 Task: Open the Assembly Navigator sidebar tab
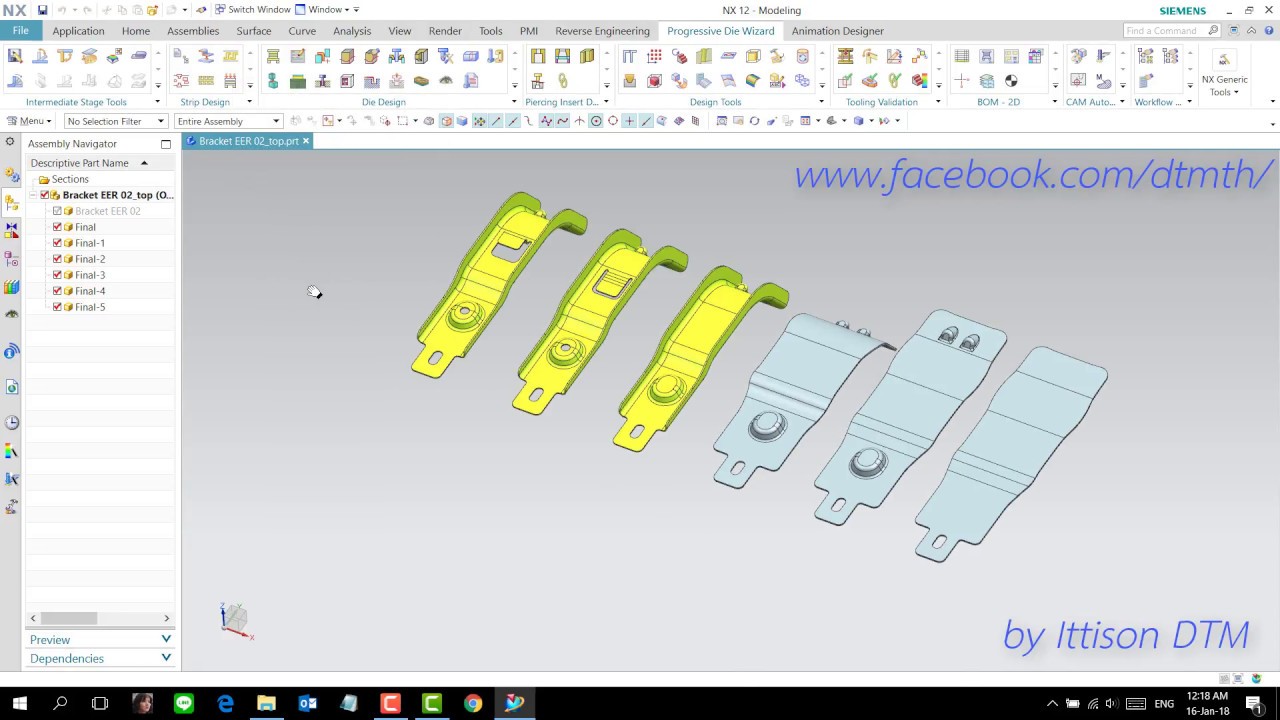[x=11, y=203]
